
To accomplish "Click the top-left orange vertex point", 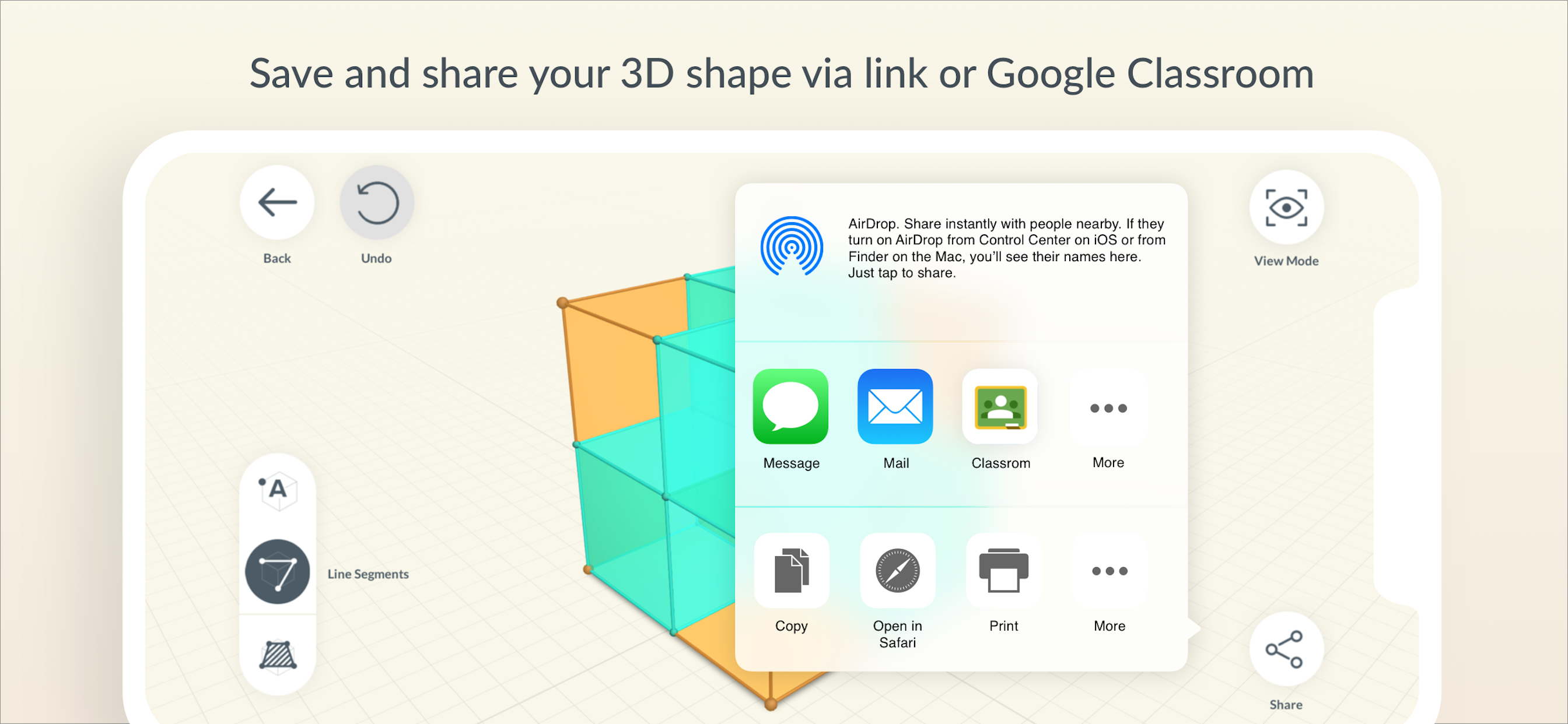I will tap(562, 303).
